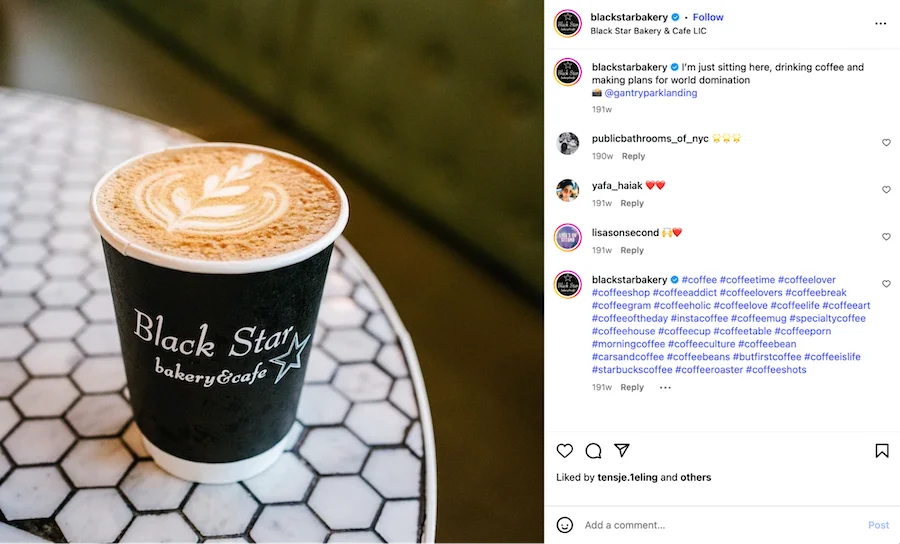This screenshot has width=900, height=544.
Task: Reply to the yafa_haiak comment
Action: (632, 203)
